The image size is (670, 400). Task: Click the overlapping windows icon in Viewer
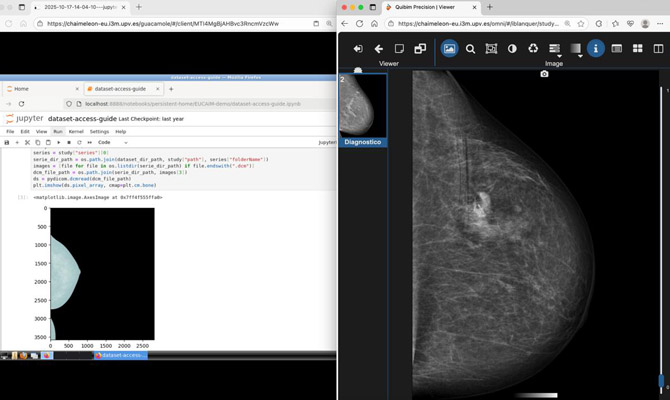[x=420, y=49]
